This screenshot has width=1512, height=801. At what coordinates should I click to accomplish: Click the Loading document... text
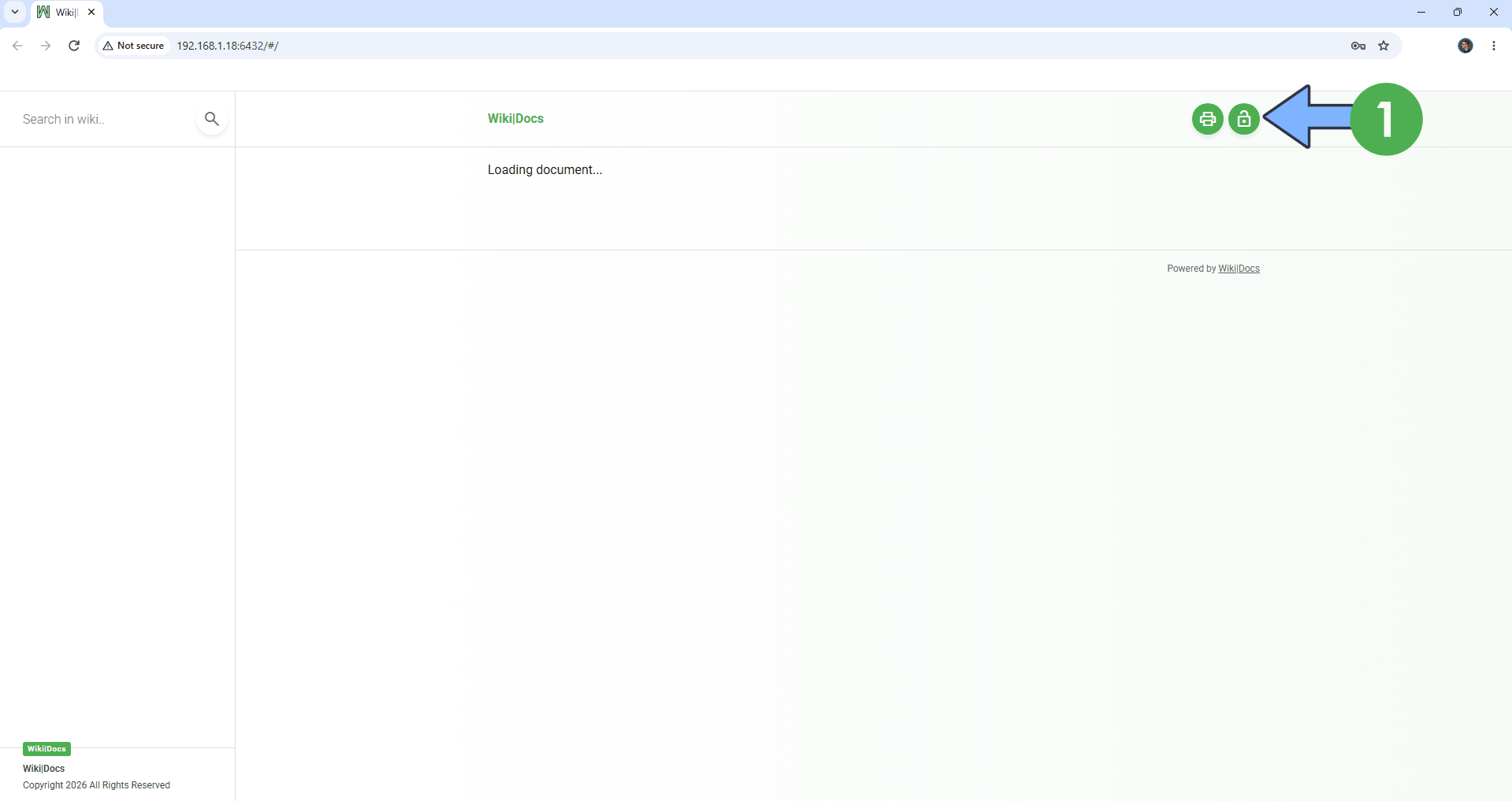pyautogui.click(x=544, y=169)
